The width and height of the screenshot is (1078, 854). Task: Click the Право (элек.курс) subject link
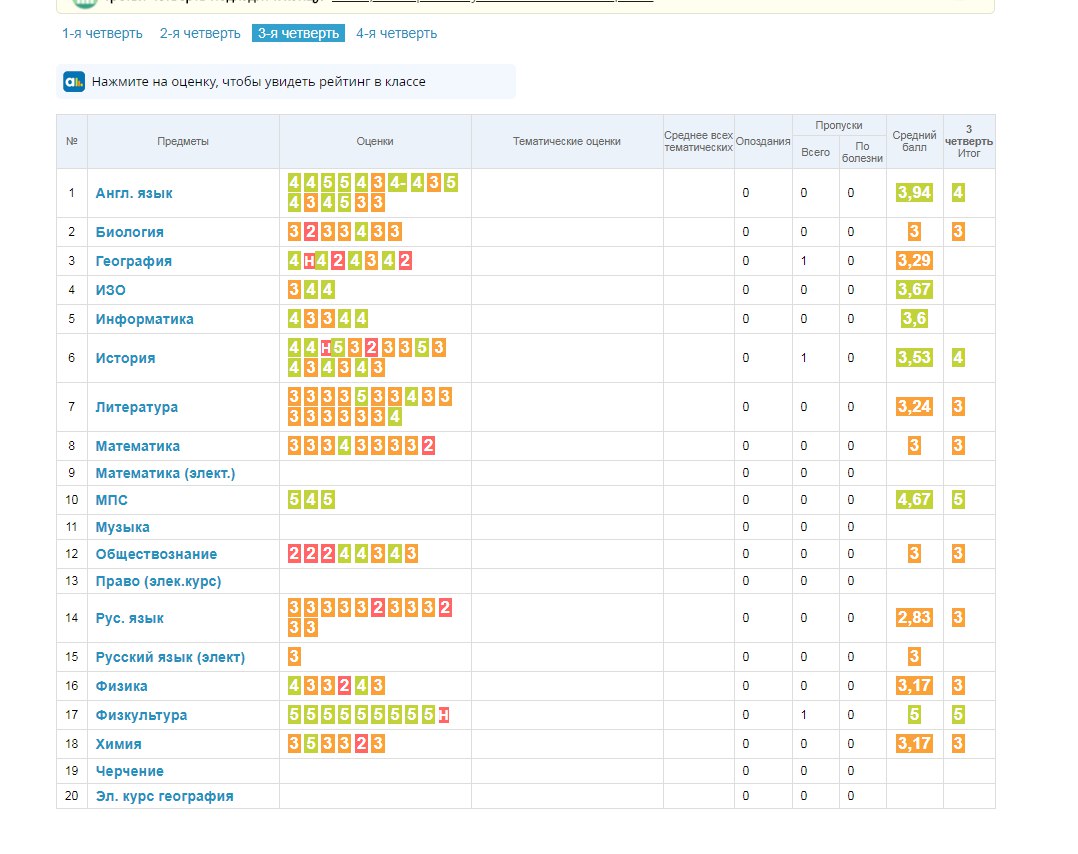(158, 581)
